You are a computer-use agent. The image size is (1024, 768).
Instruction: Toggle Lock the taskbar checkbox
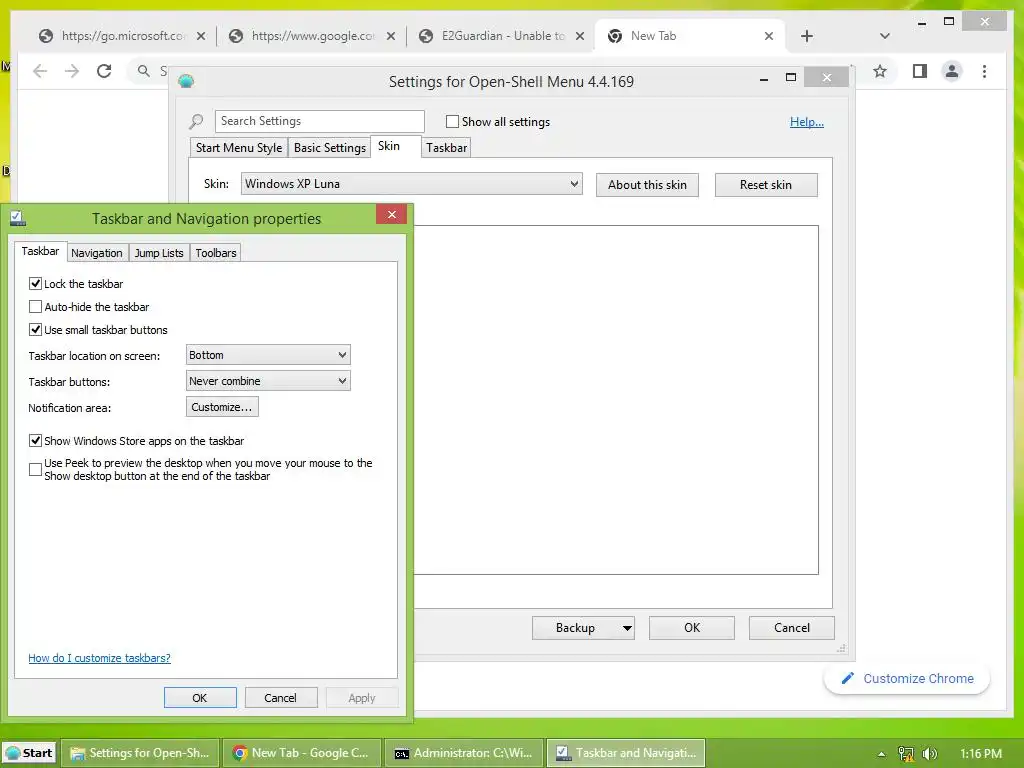[35, 283]
